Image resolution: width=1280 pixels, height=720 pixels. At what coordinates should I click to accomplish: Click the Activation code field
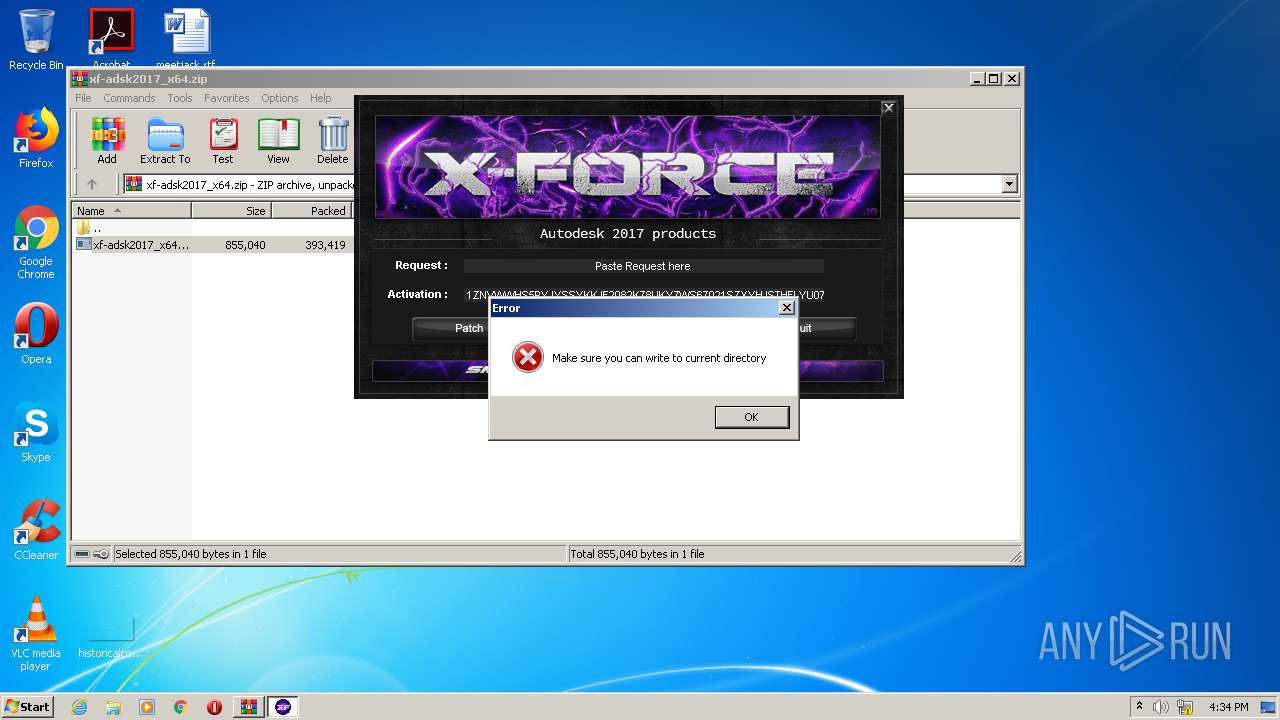pos(645,295)
